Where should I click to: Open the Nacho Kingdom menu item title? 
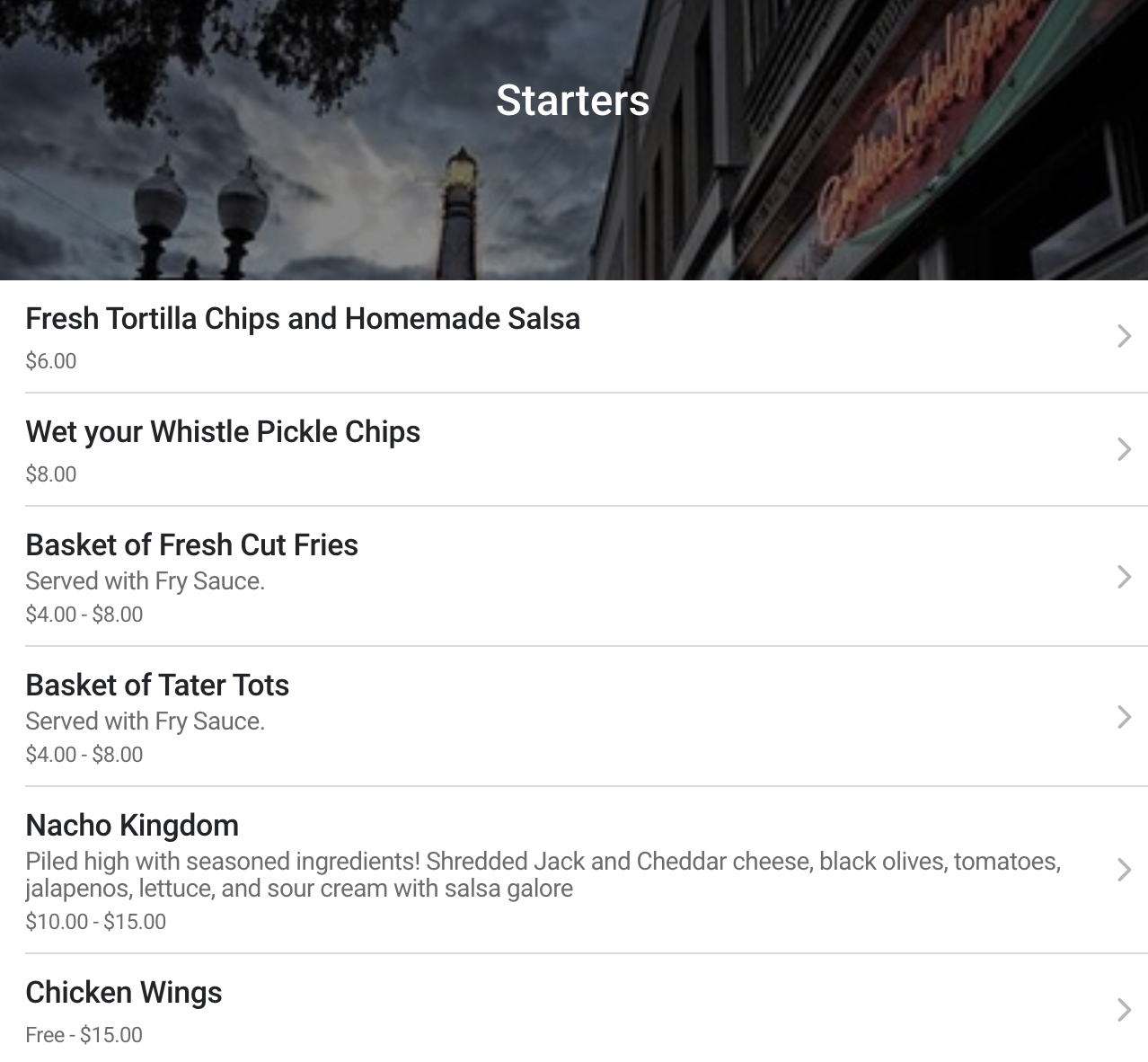click(132, 826)
